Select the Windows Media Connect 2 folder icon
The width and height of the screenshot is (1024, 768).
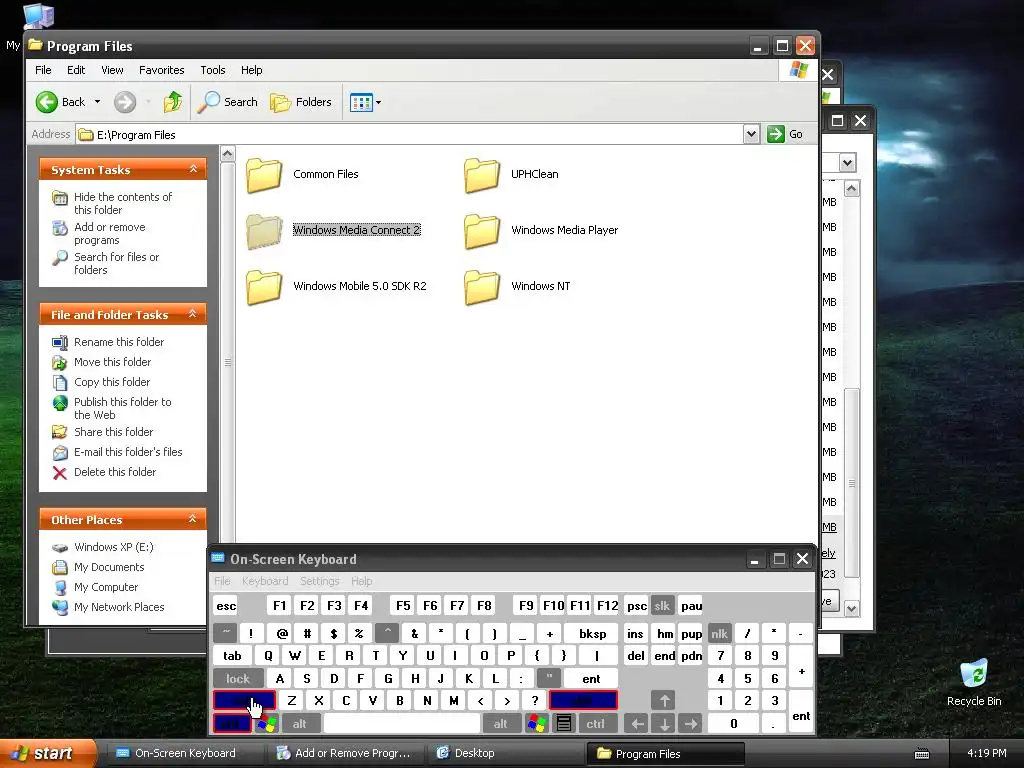(264, 231)
